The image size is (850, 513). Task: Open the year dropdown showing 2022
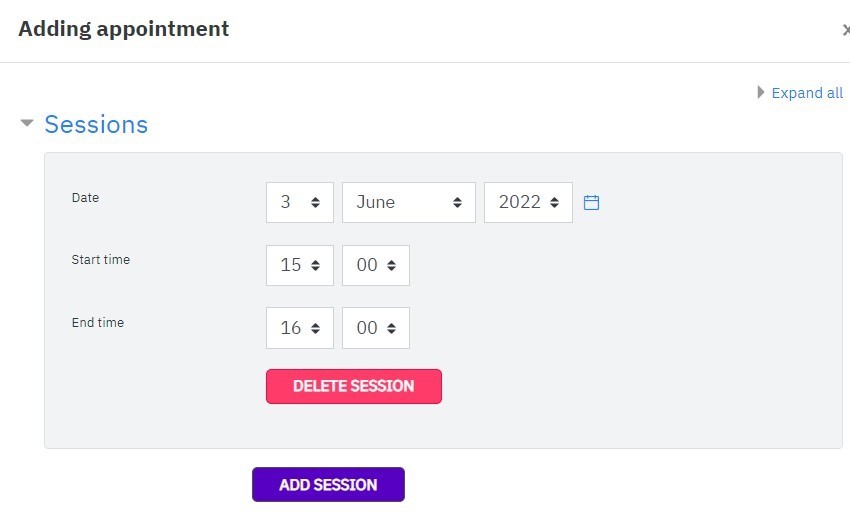[528, 202]
